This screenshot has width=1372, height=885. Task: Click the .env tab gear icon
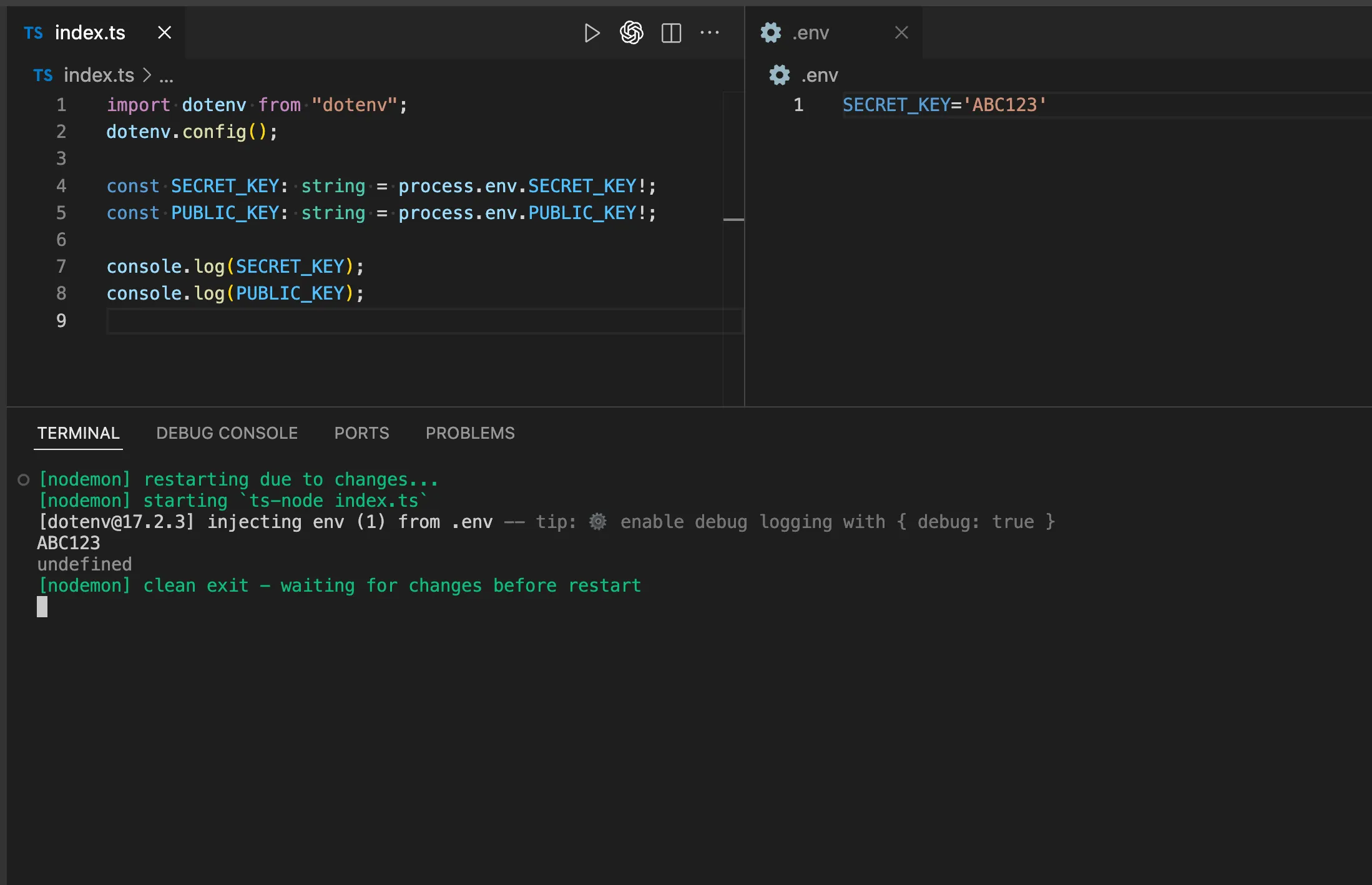click(771, 33)
